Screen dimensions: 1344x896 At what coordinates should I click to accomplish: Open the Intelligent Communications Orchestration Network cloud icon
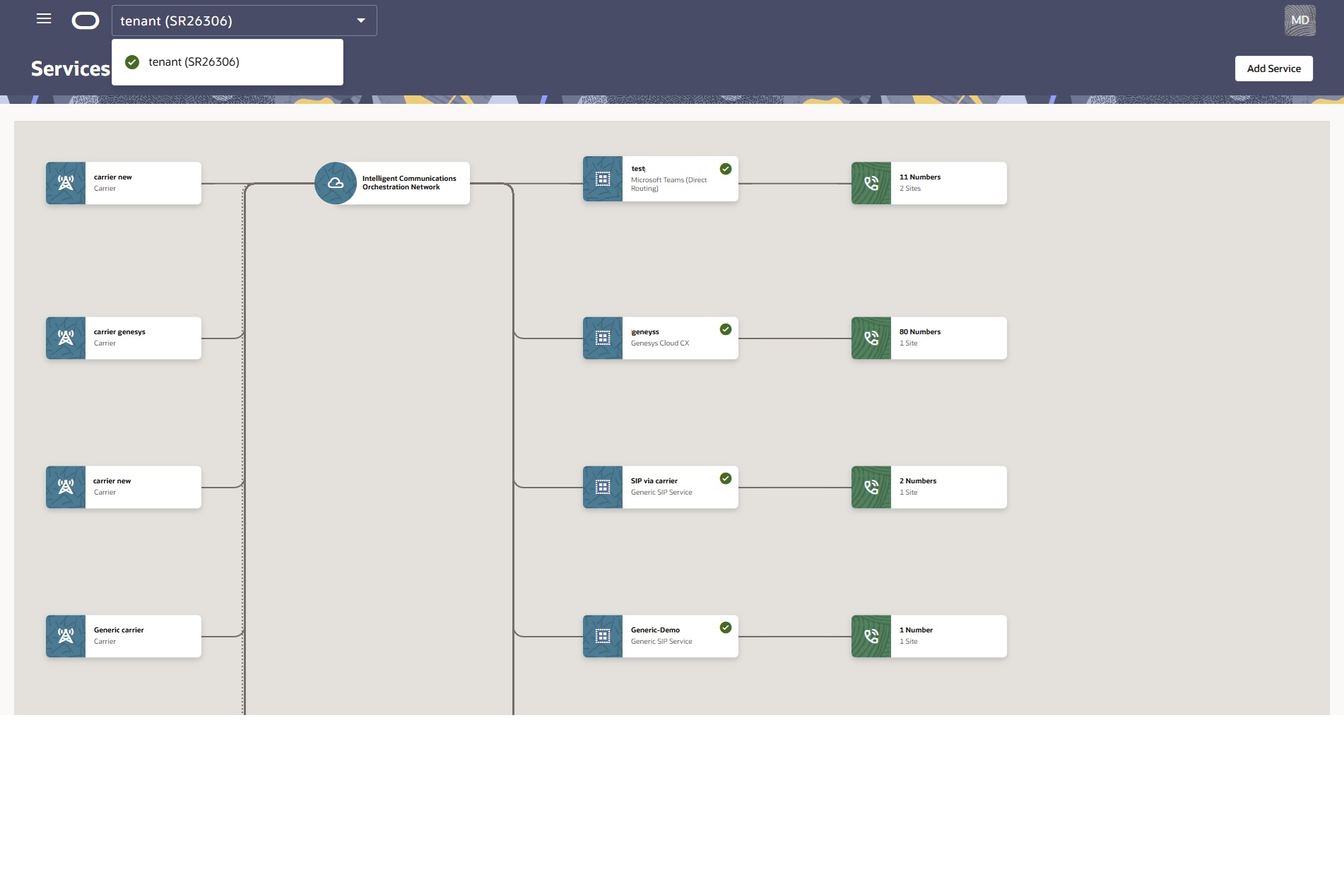335,182
